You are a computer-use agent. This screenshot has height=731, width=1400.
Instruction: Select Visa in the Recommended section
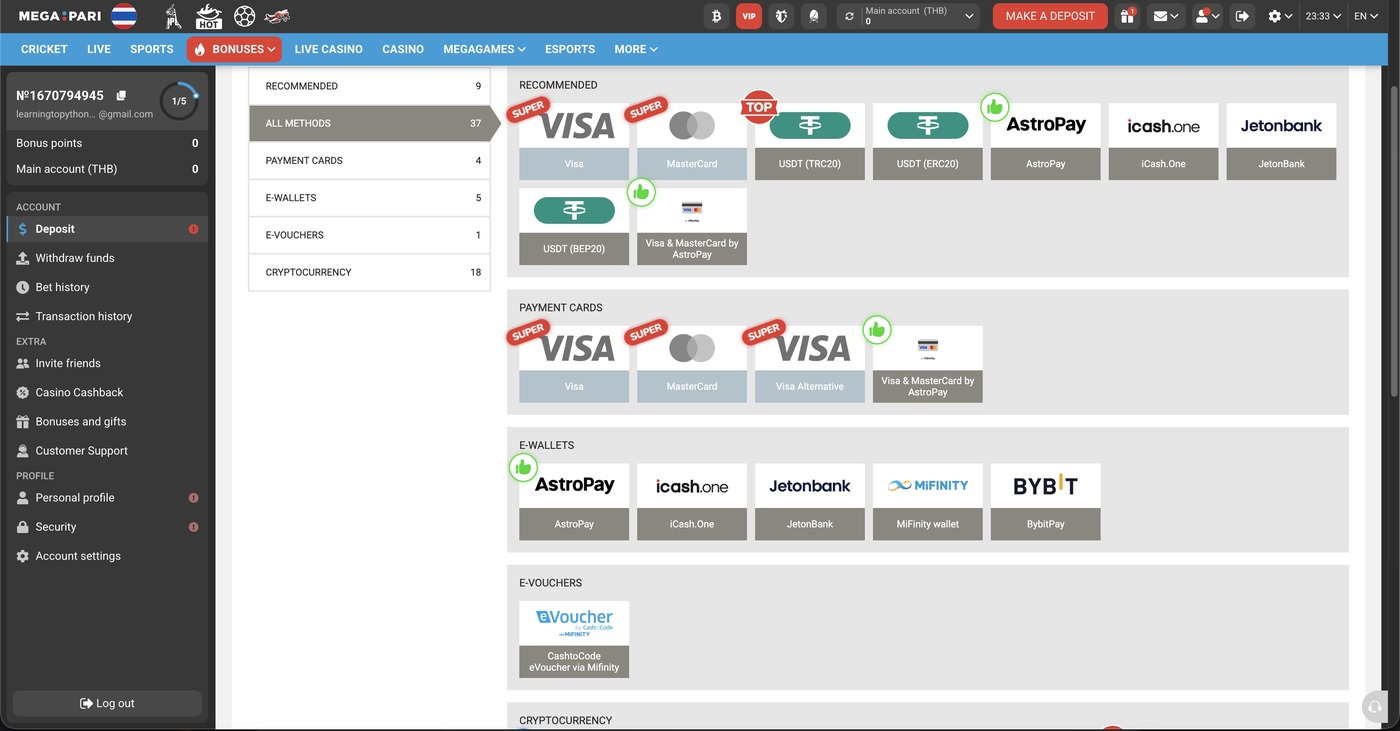pos(574,141)
